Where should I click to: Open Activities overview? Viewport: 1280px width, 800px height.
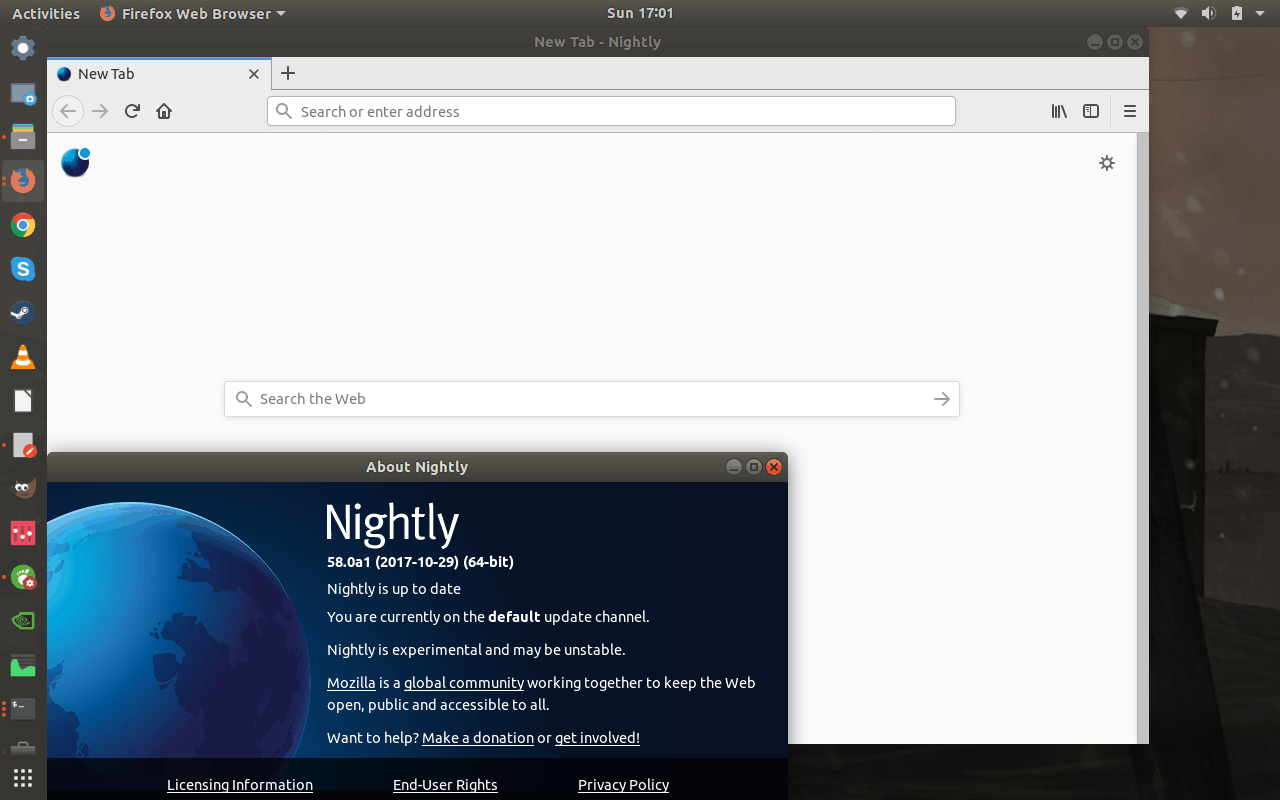[x=46, y=13]
